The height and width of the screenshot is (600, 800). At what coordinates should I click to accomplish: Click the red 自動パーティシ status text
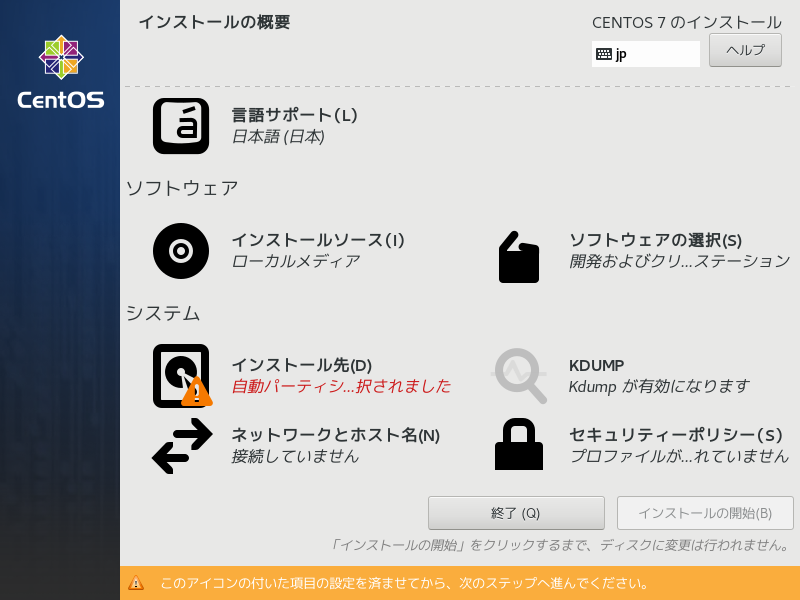click(x=341, y=386)
